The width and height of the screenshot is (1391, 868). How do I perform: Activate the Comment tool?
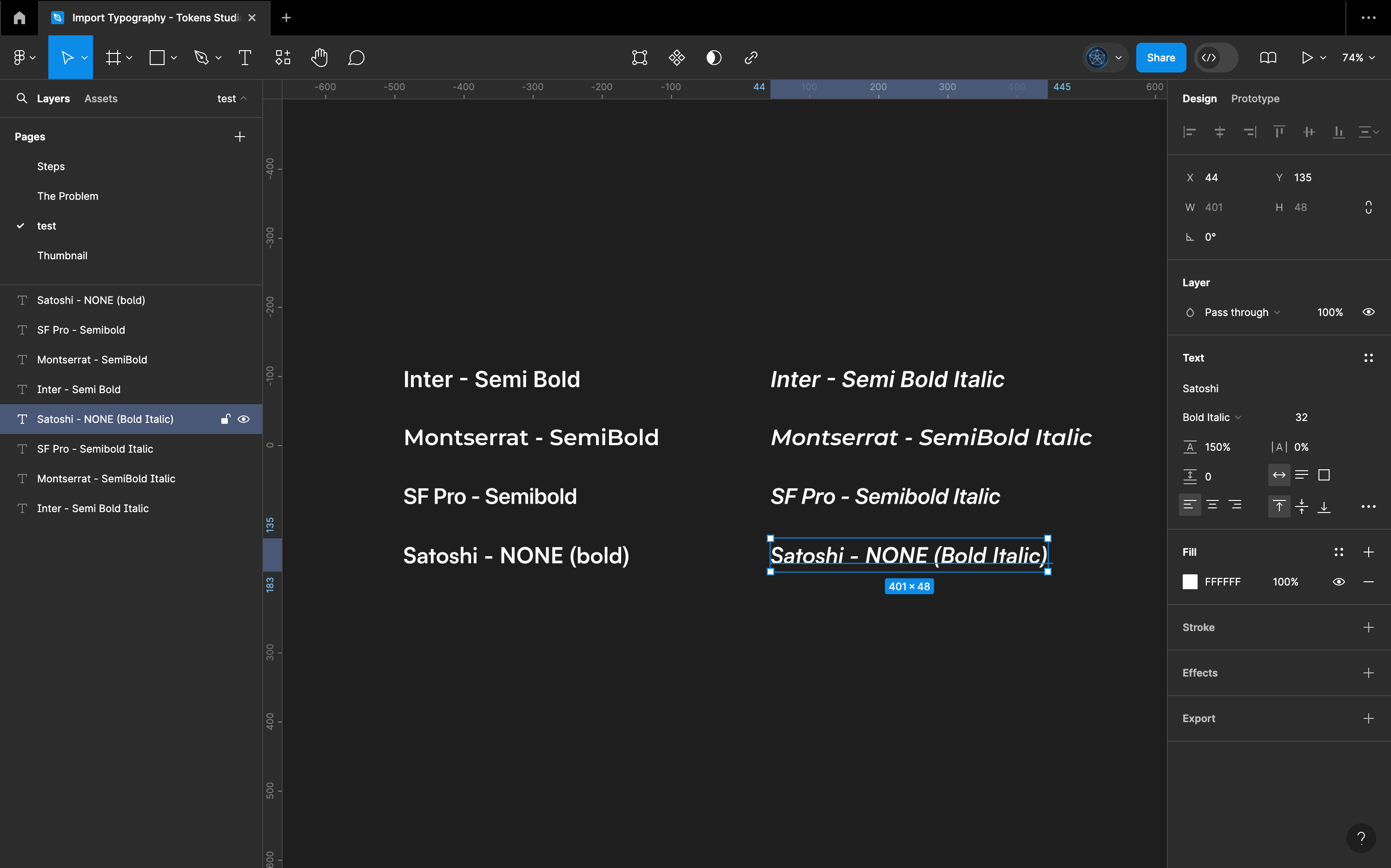(356, 58)
